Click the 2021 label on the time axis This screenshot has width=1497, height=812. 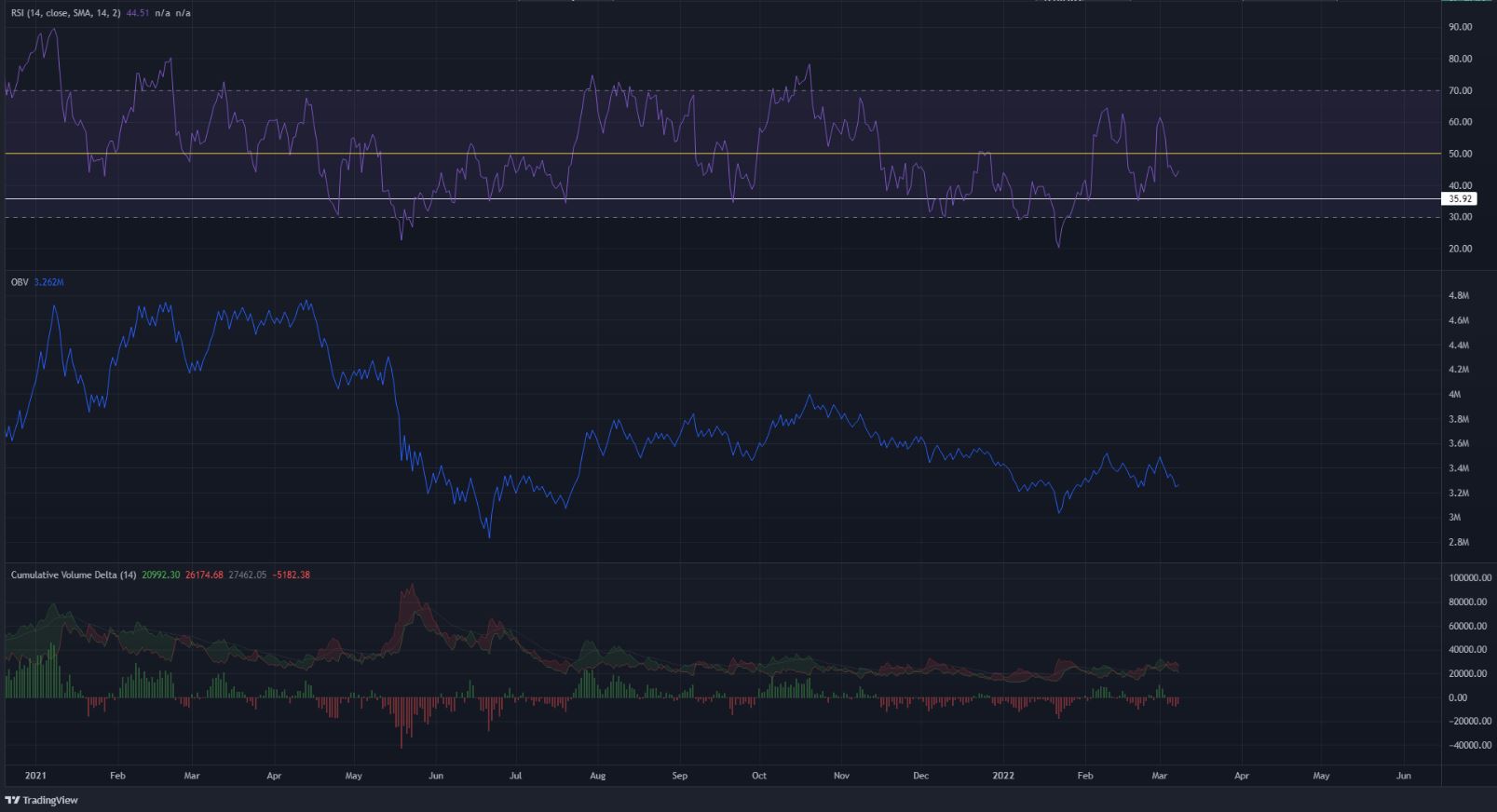click(36, 775)
